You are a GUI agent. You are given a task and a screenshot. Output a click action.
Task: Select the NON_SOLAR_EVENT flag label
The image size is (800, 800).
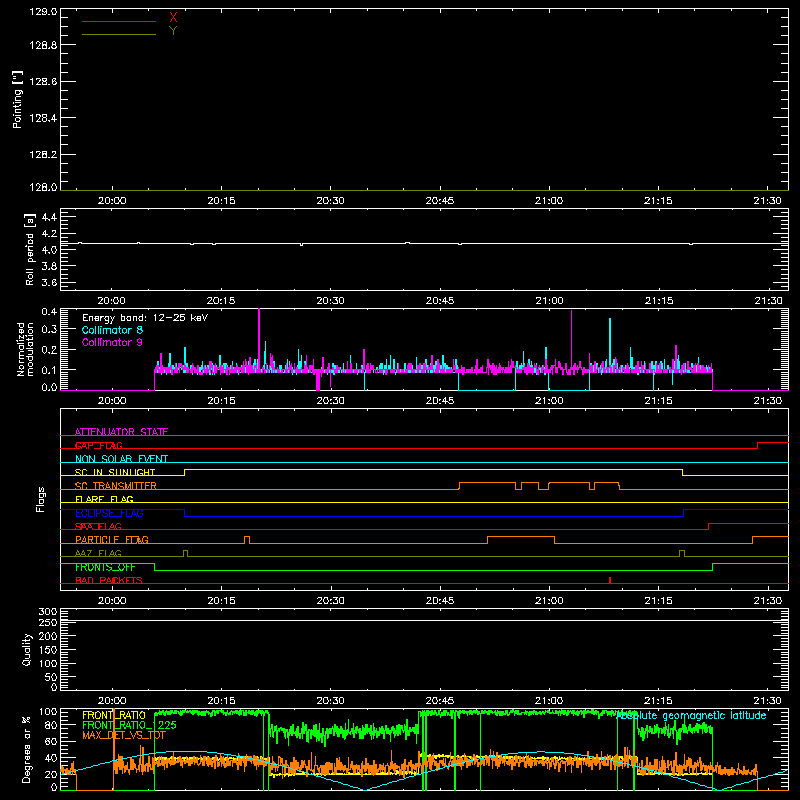(x=121, y=459)
